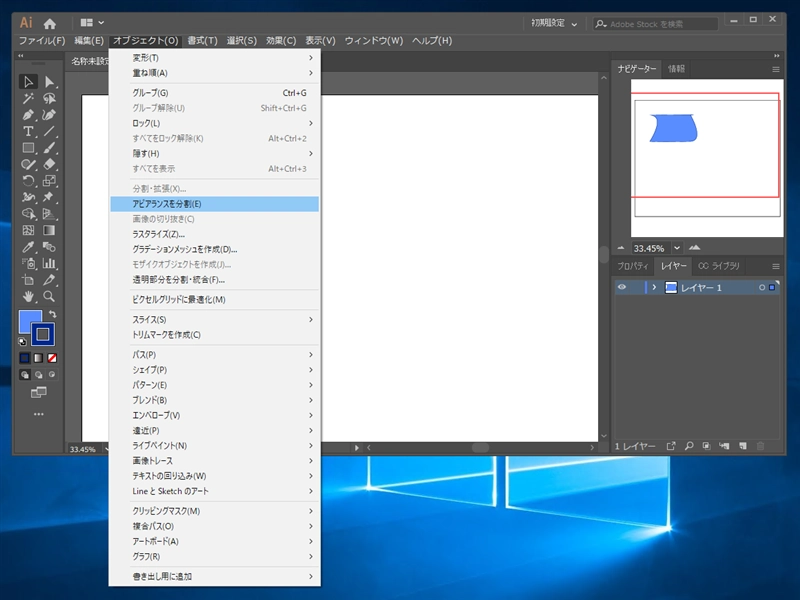Click the Adobe Stock search field
Screen dimensions: 800x600
click(656, 23)
